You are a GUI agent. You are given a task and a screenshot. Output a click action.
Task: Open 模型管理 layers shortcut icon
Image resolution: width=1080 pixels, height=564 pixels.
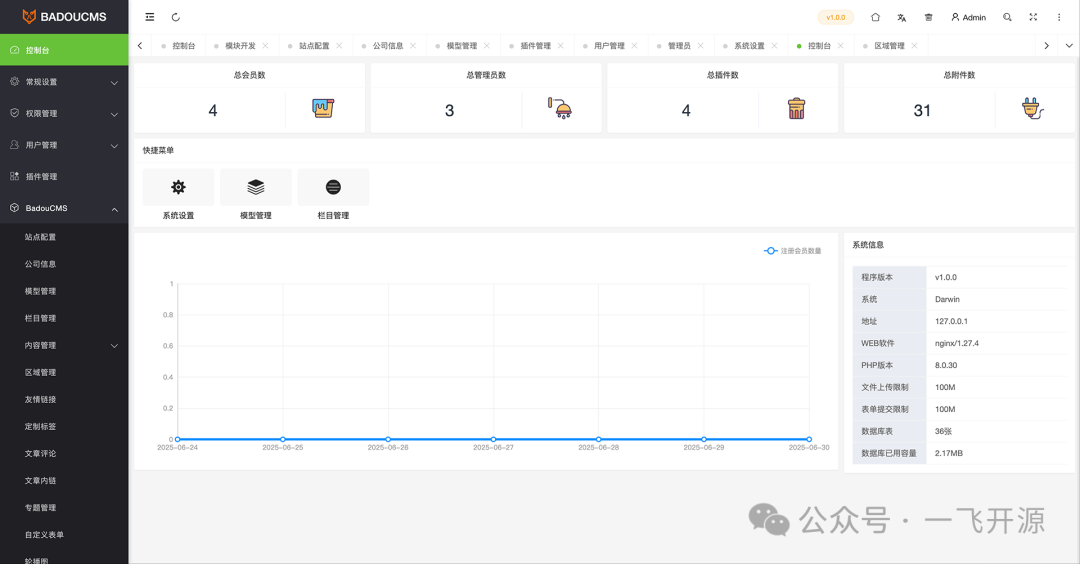(x=256, y=187)
